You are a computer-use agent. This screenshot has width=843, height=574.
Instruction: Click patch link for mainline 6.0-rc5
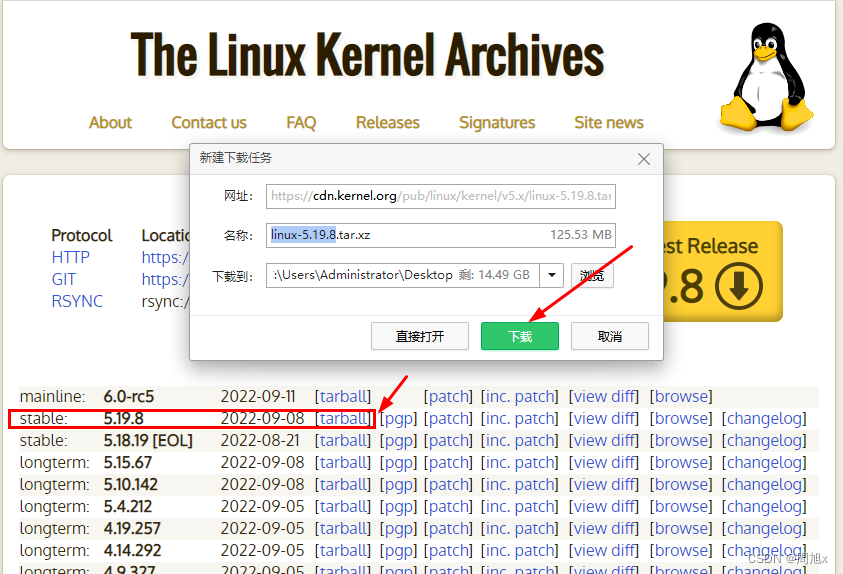point(448,397)
